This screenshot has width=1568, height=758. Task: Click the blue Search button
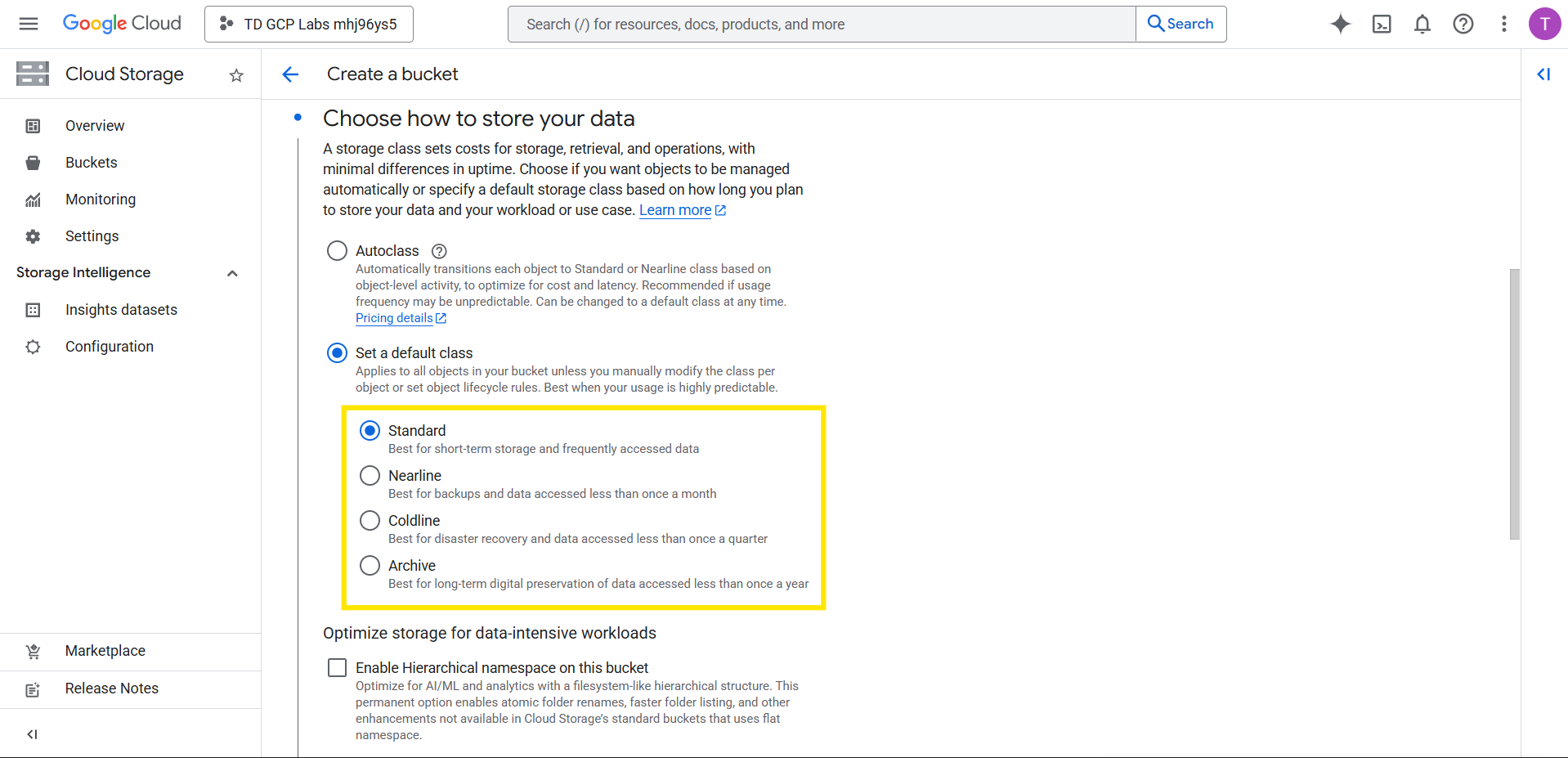(1180, 24)
